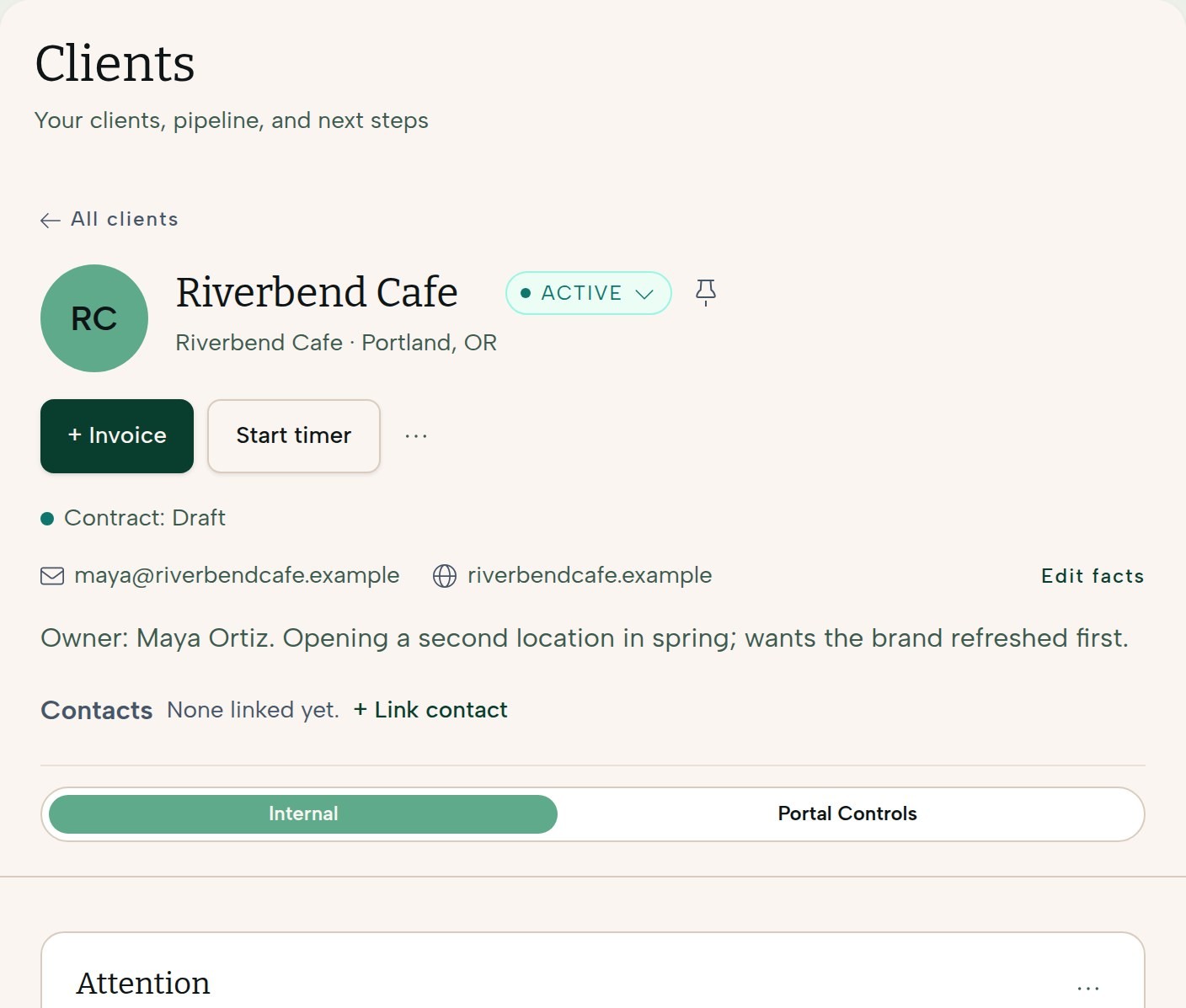
Task: Click the Start timer button
Action: coord(294,436)
